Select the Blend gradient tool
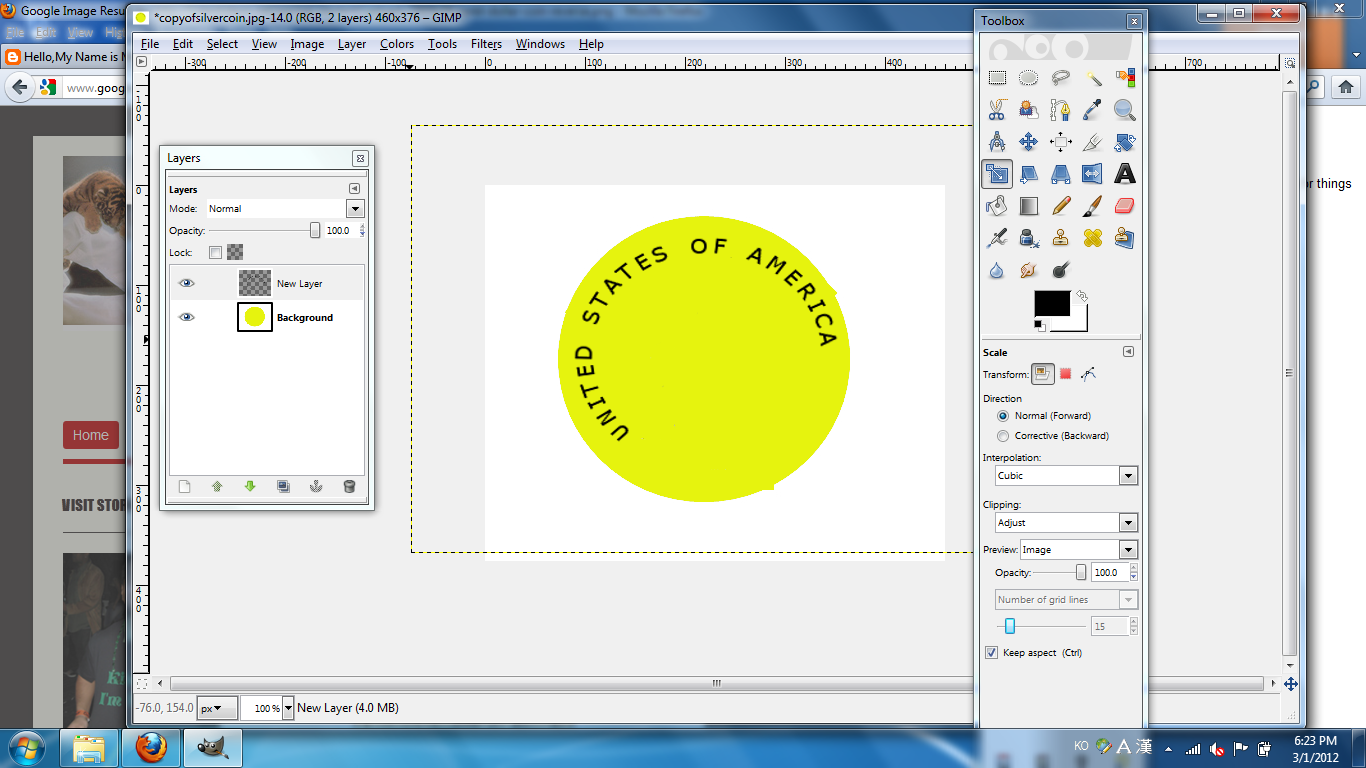 (x=1029, y=206)
